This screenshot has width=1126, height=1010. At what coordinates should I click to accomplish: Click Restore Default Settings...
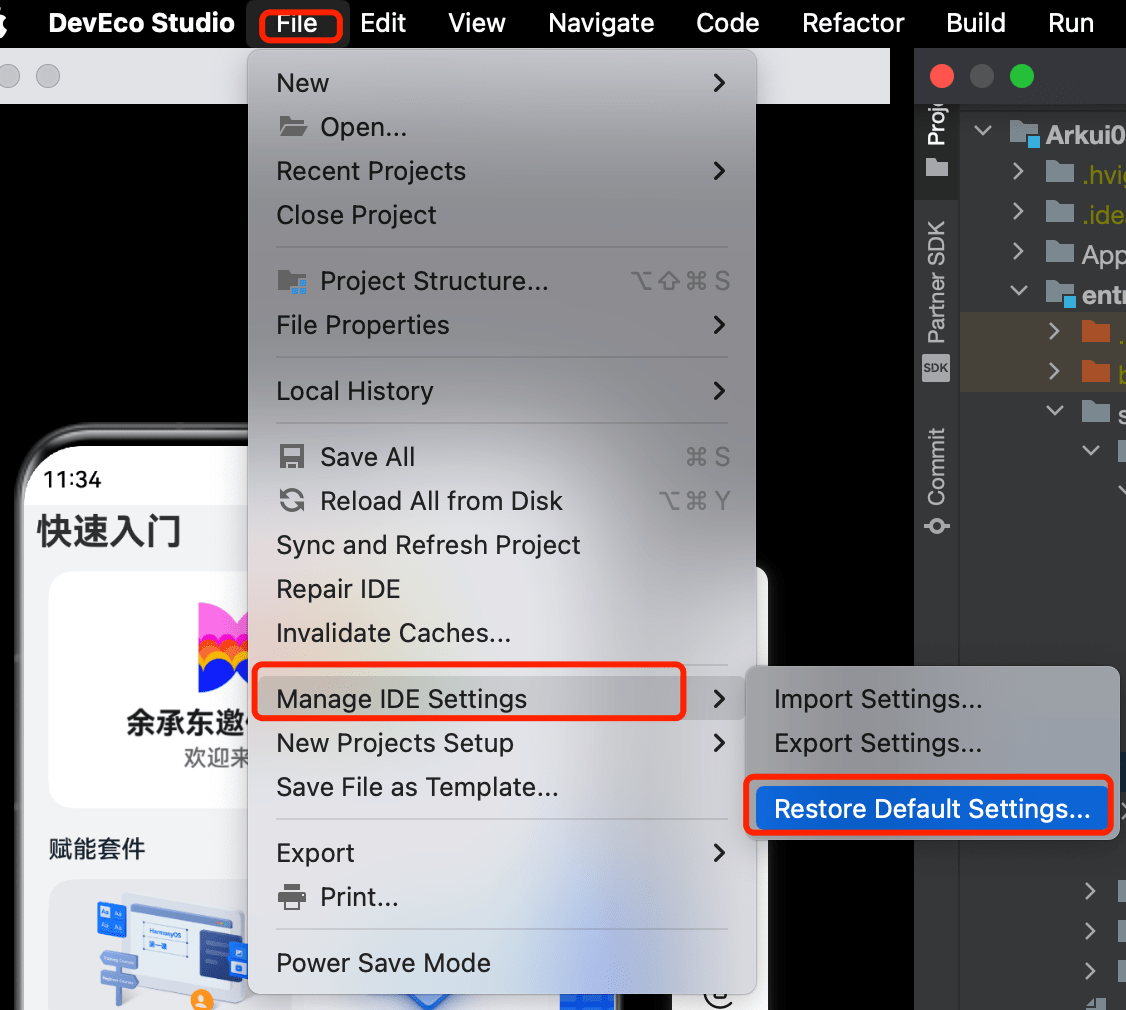(931, 809)
